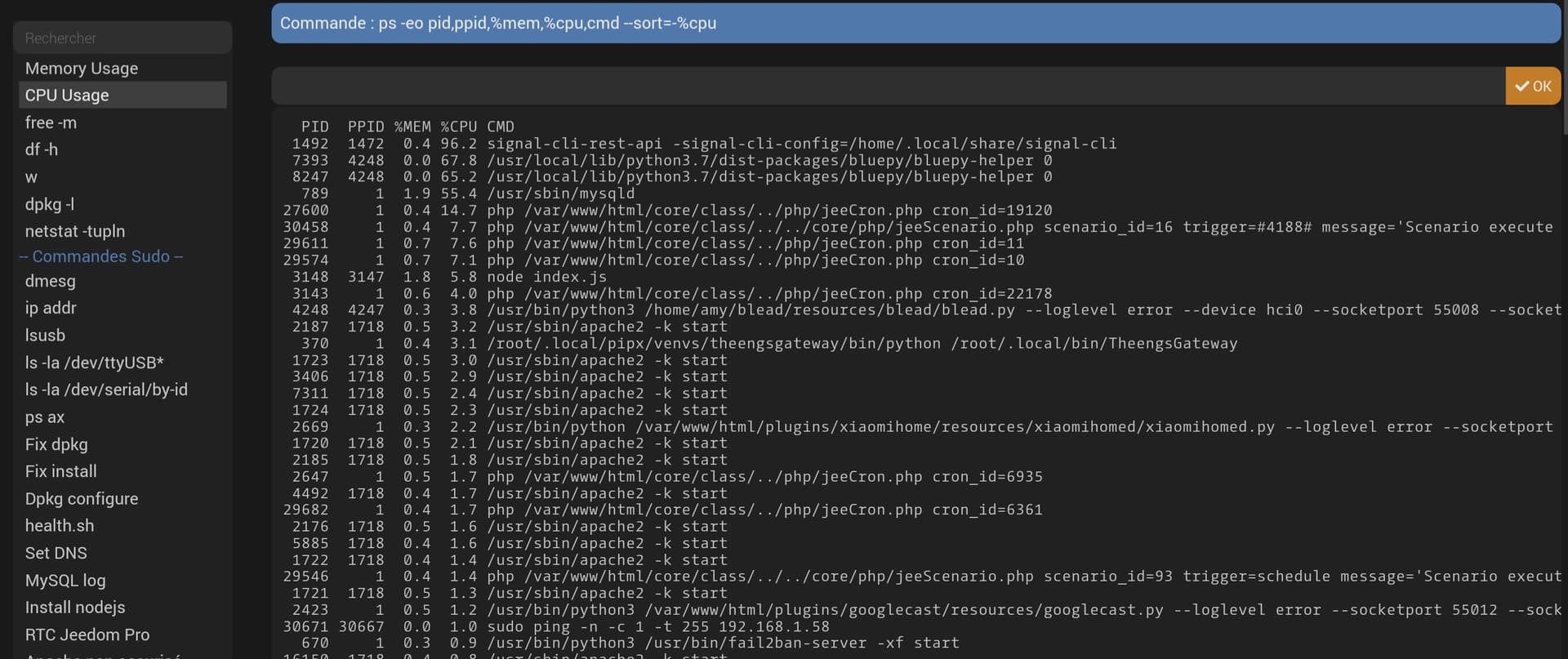
Task: Select Fix dpkg in the sidebar
Action: [56, 444]
